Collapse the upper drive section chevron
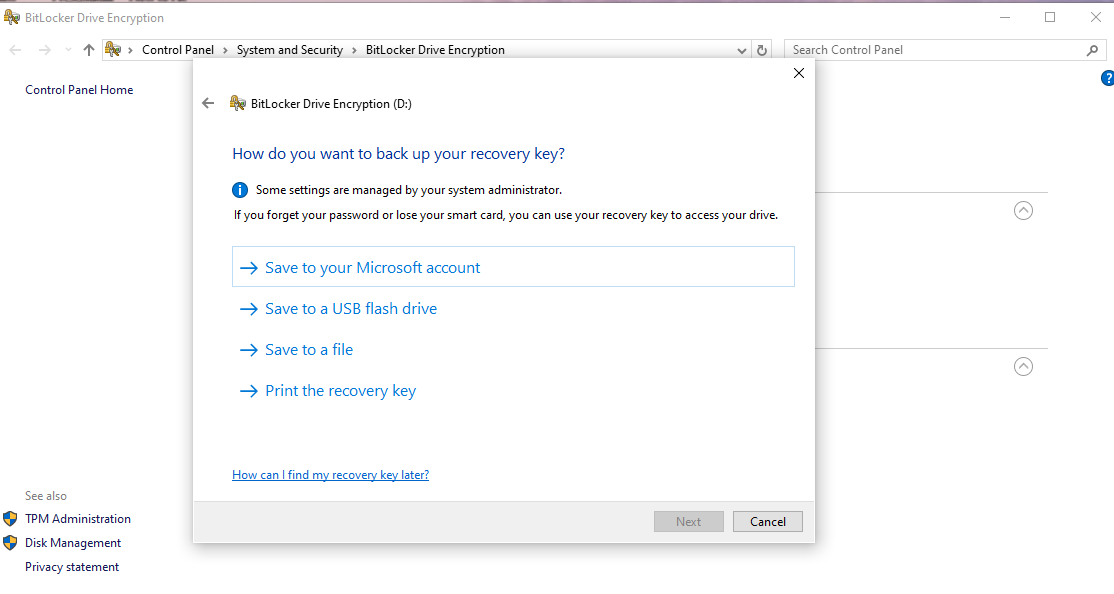 [x=1023, y=210]
